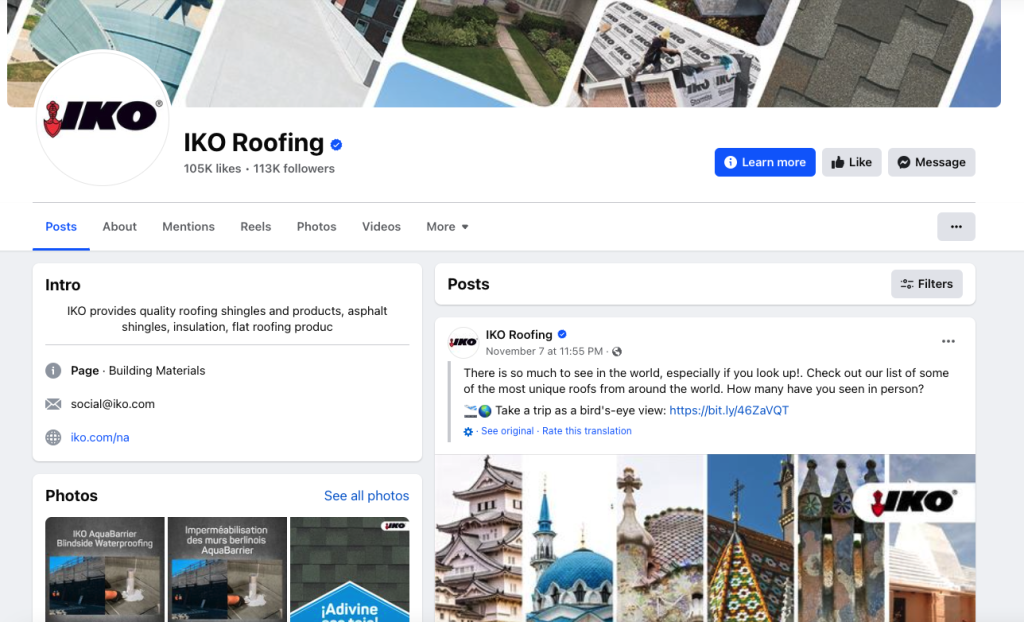Screen dimensions: 1024x622
Task: Click the Learn more button
Action: click(x=765, y=162)
